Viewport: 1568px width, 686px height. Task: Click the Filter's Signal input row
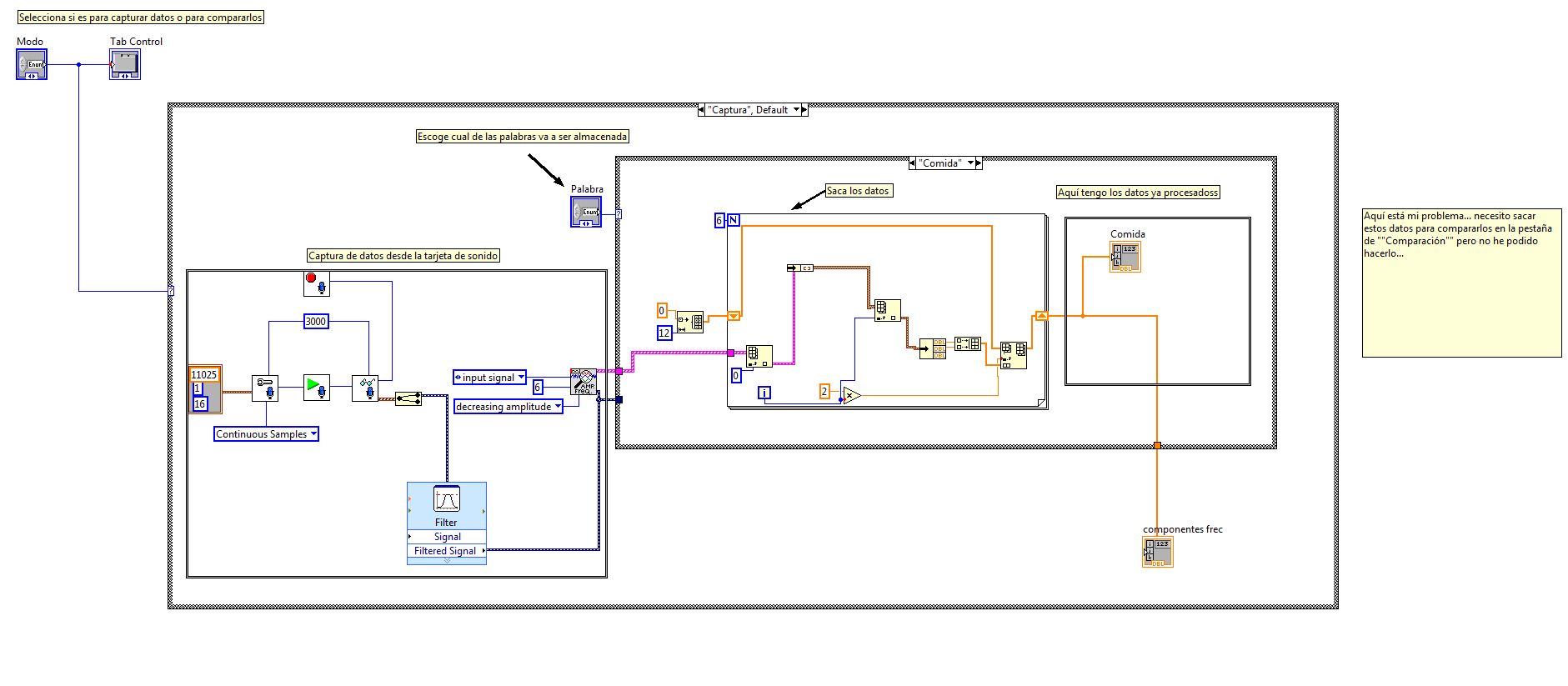(447, 537)
